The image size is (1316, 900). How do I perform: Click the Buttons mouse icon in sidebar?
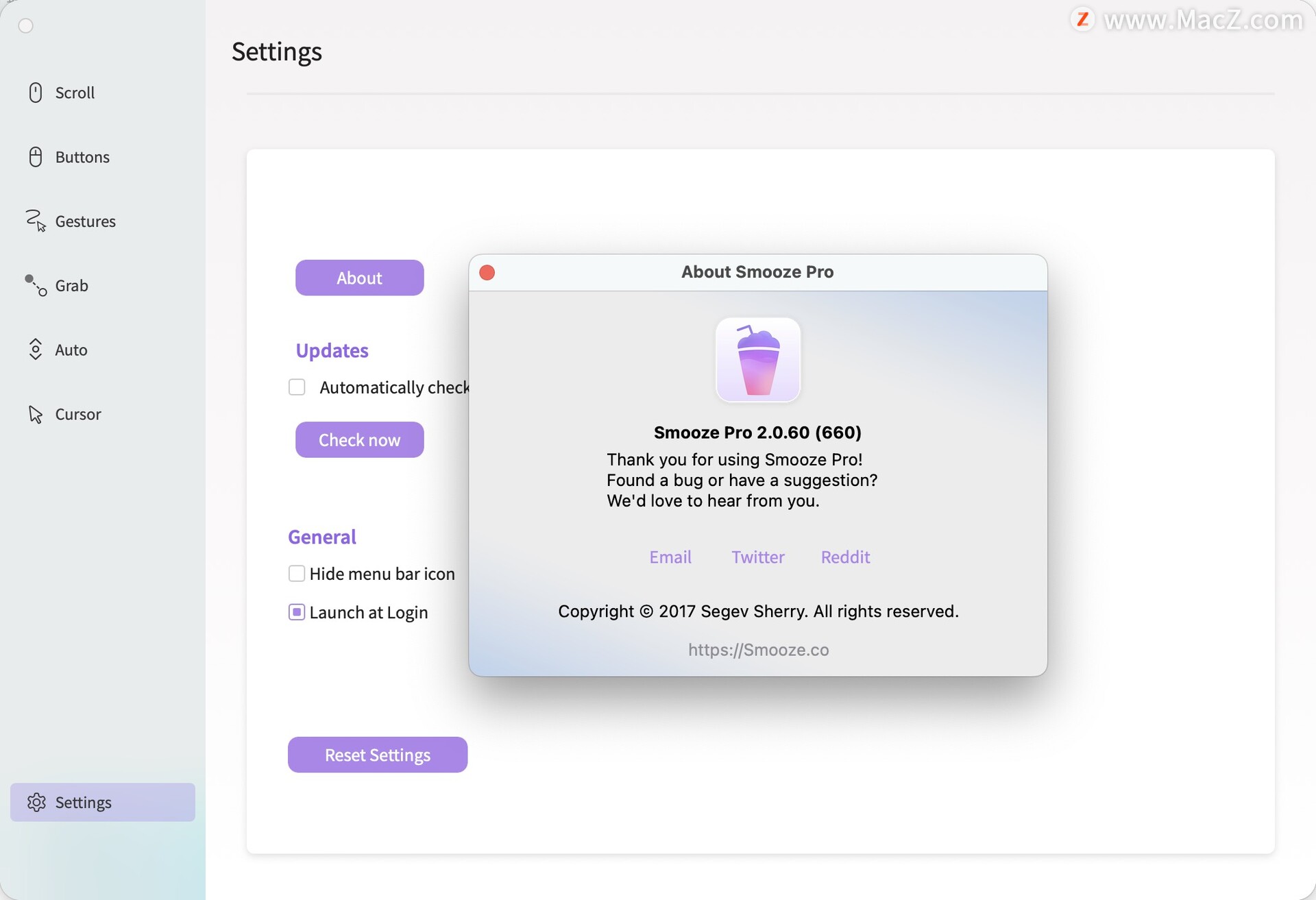[x=36, y=157]
